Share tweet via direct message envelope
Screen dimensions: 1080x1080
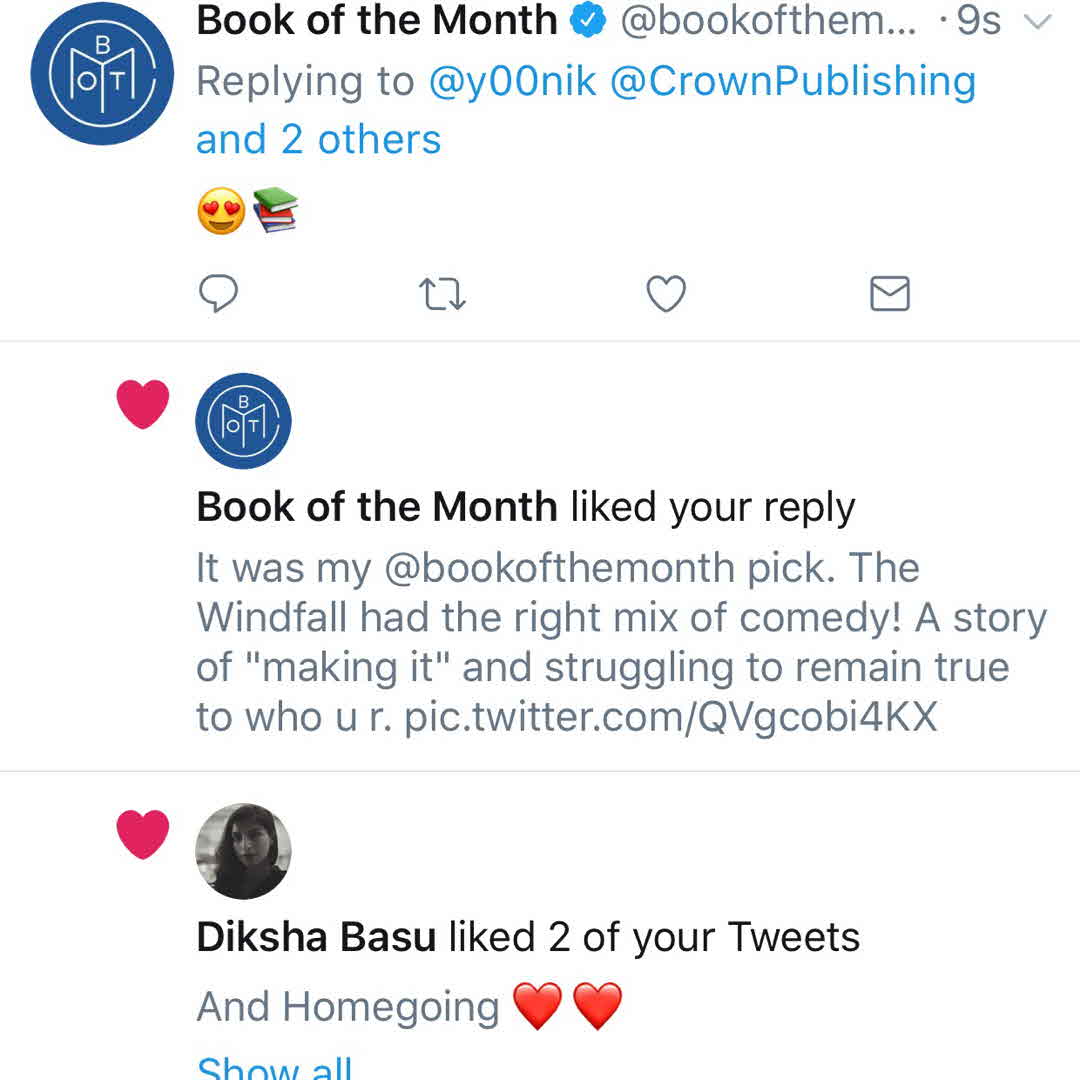(889, 294)
